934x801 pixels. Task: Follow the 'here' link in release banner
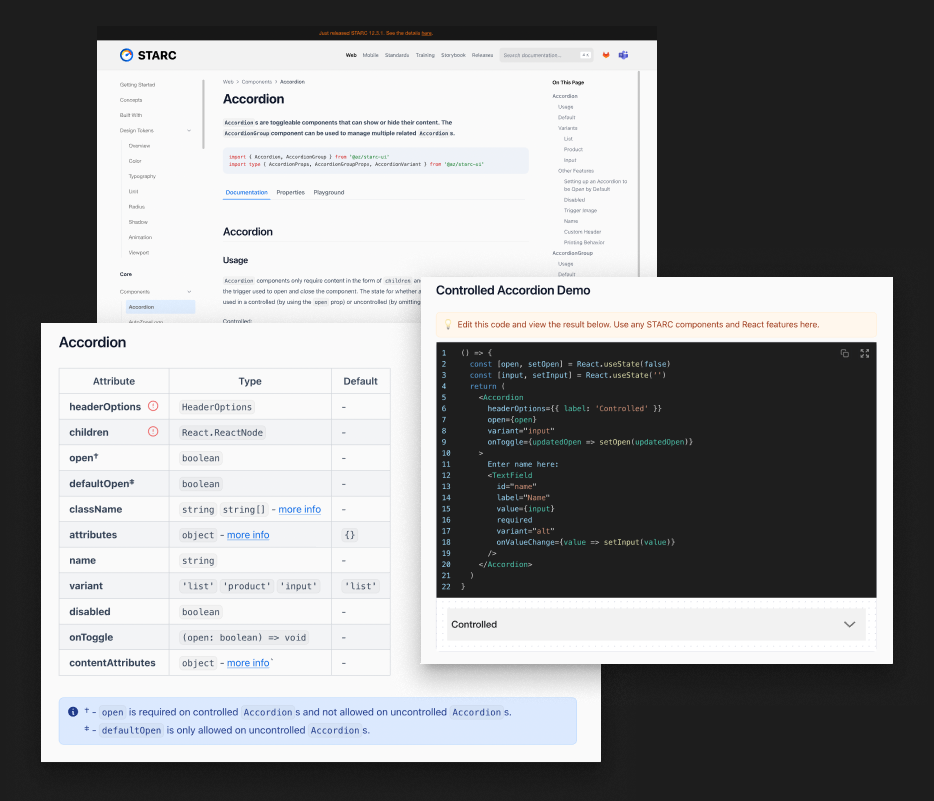tap(426, 33)
